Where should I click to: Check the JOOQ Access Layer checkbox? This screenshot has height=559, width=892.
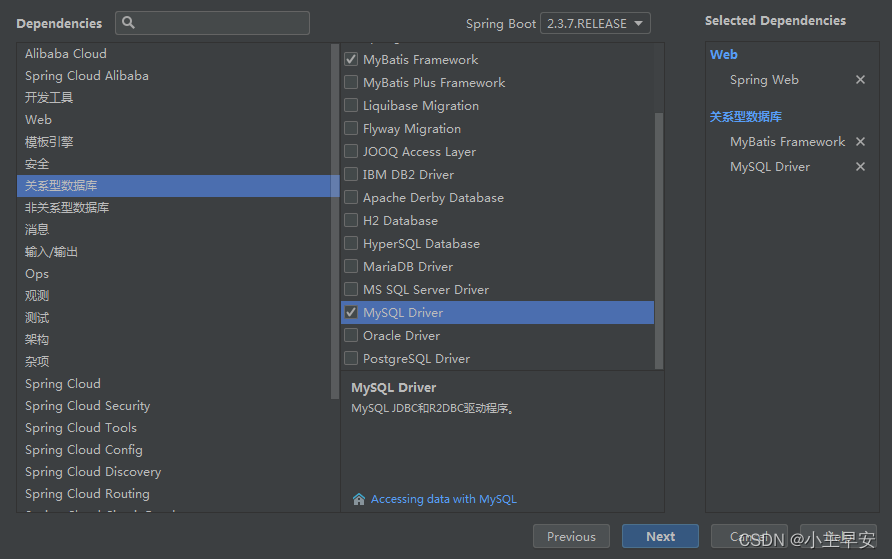(351, 151)
